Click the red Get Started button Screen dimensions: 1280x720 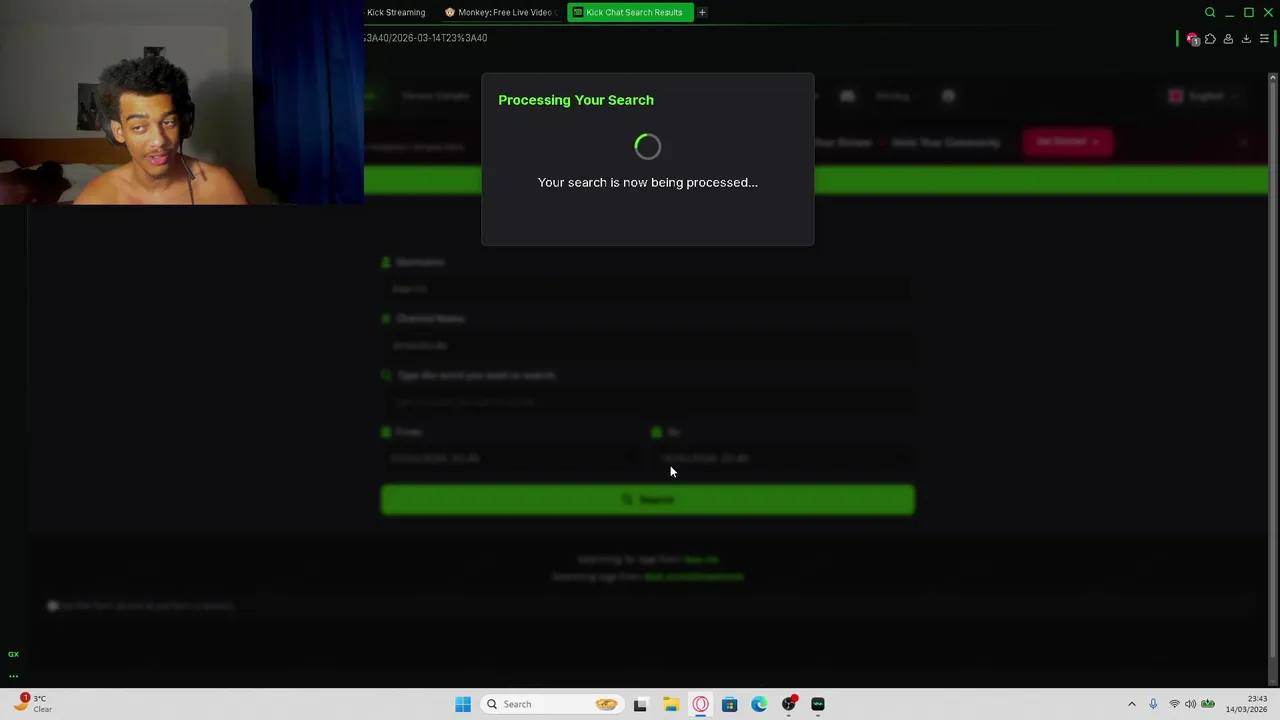1067,142
